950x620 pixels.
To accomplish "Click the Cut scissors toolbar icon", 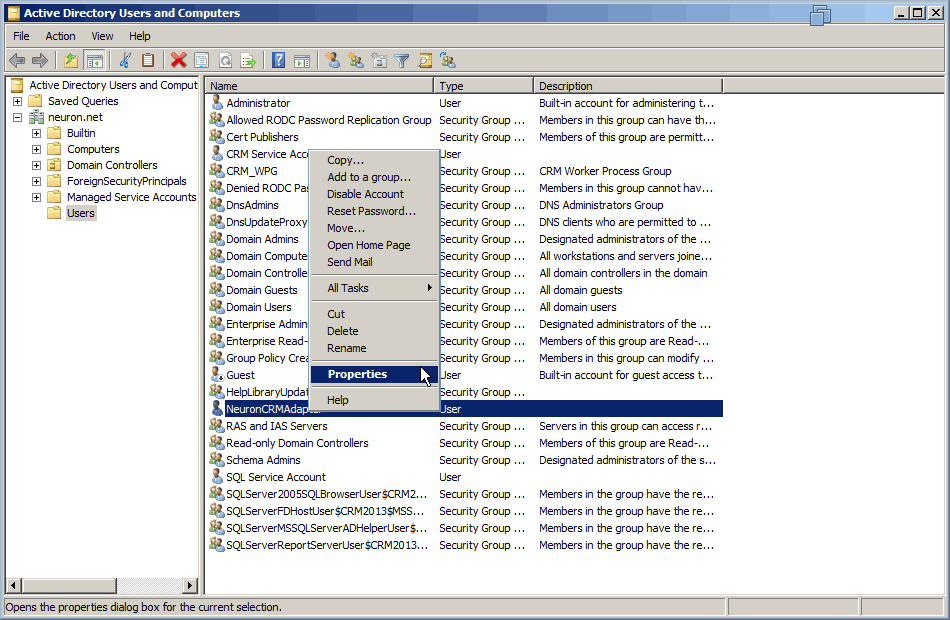I will pos(125,61).
